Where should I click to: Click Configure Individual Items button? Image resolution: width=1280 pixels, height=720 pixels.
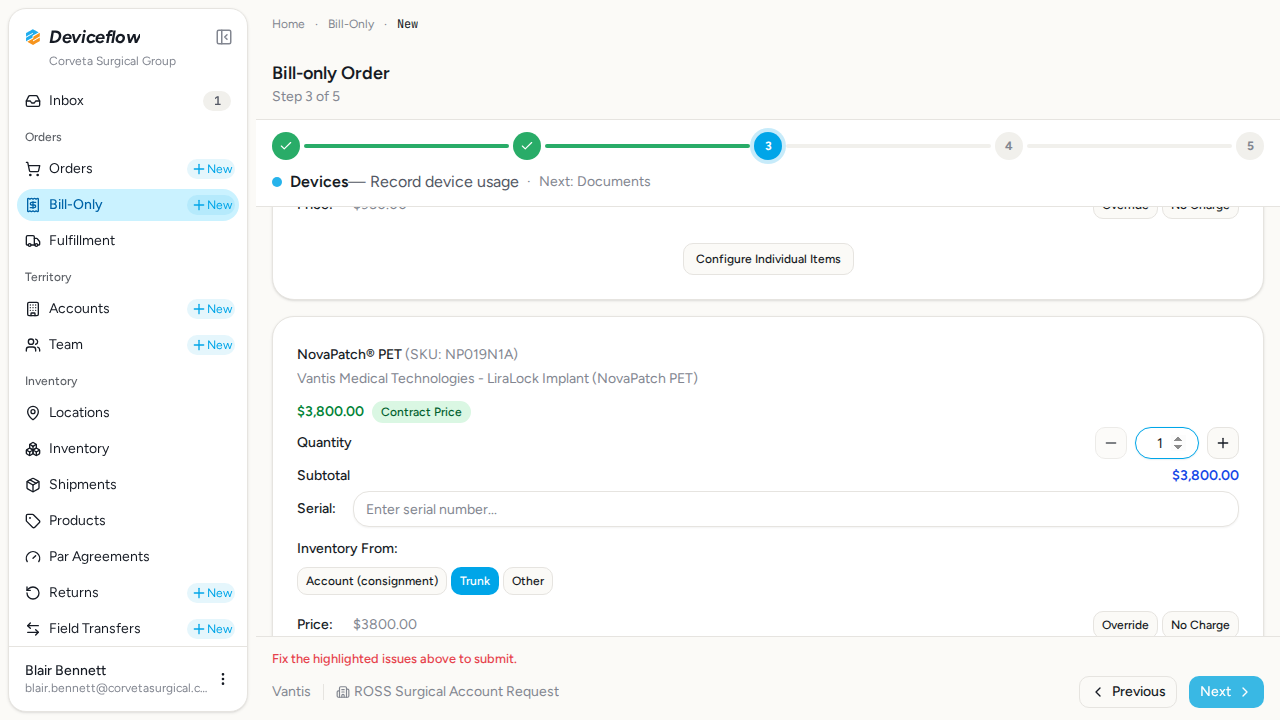coord(768,259)
